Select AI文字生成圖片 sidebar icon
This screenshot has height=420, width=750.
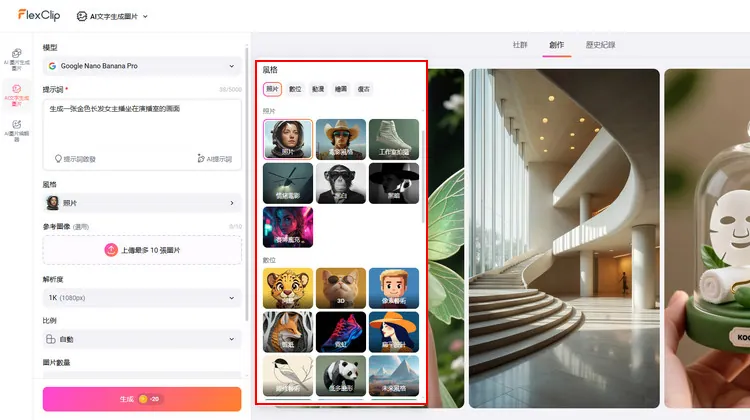point(16,94)
